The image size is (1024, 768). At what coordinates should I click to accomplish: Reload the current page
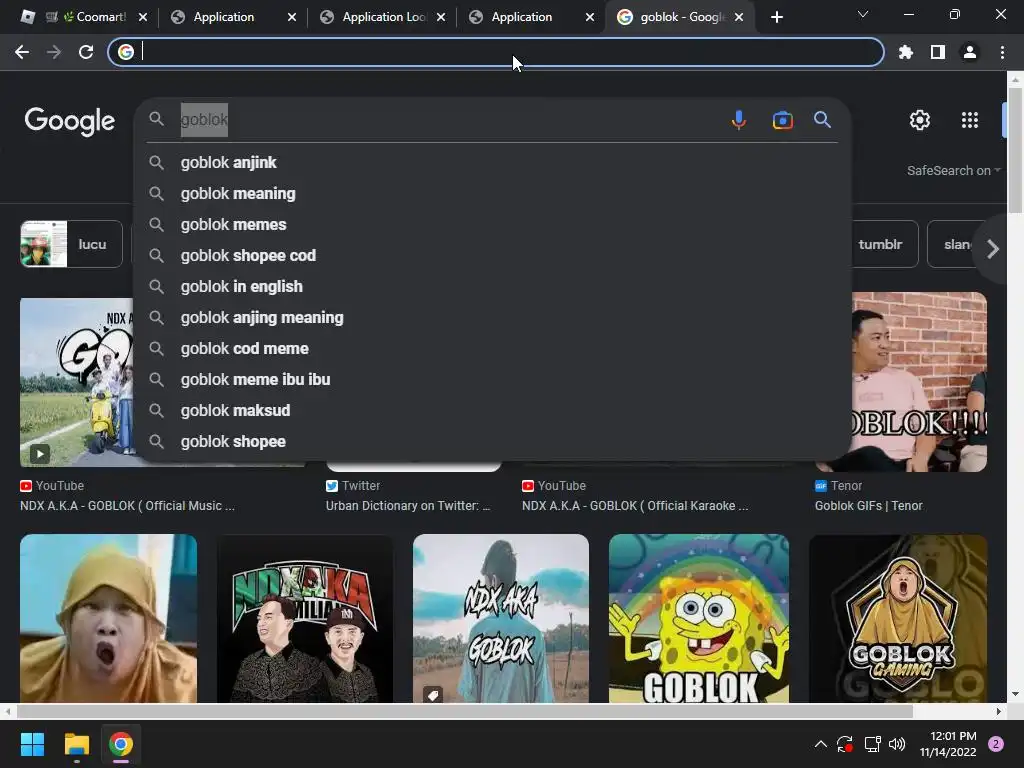click(86, 52)
